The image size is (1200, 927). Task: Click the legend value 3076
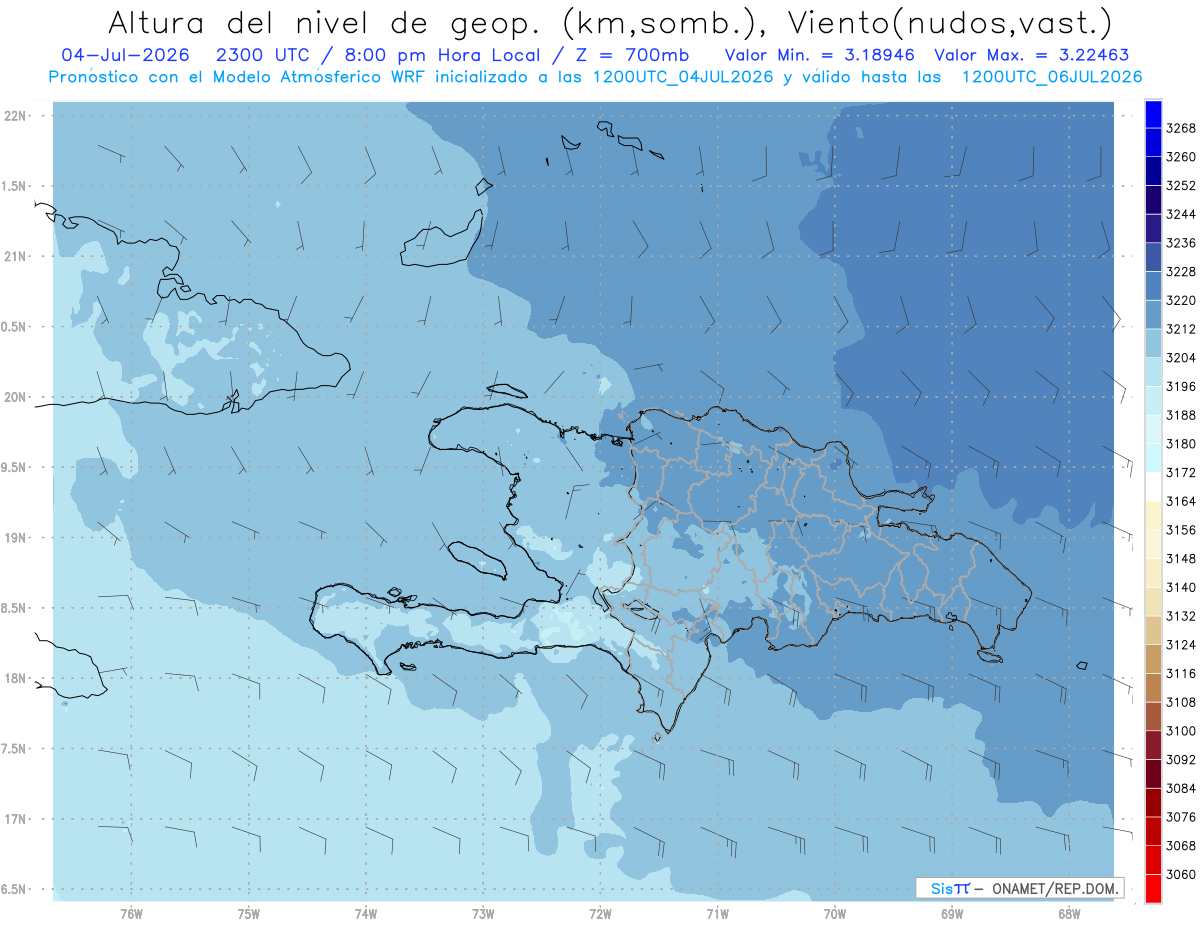(1180, 817)
